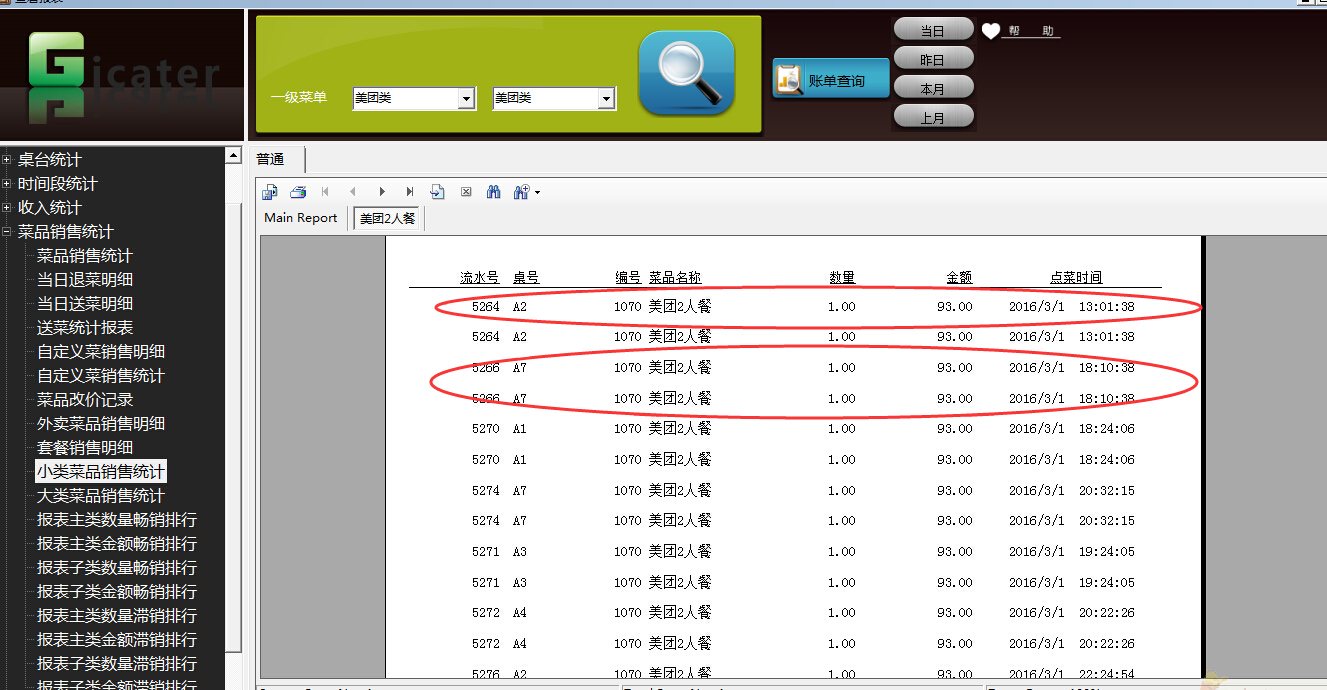Click the 金额 column header
Viewport: 1327px width, 690px height.
click(959, 278)
